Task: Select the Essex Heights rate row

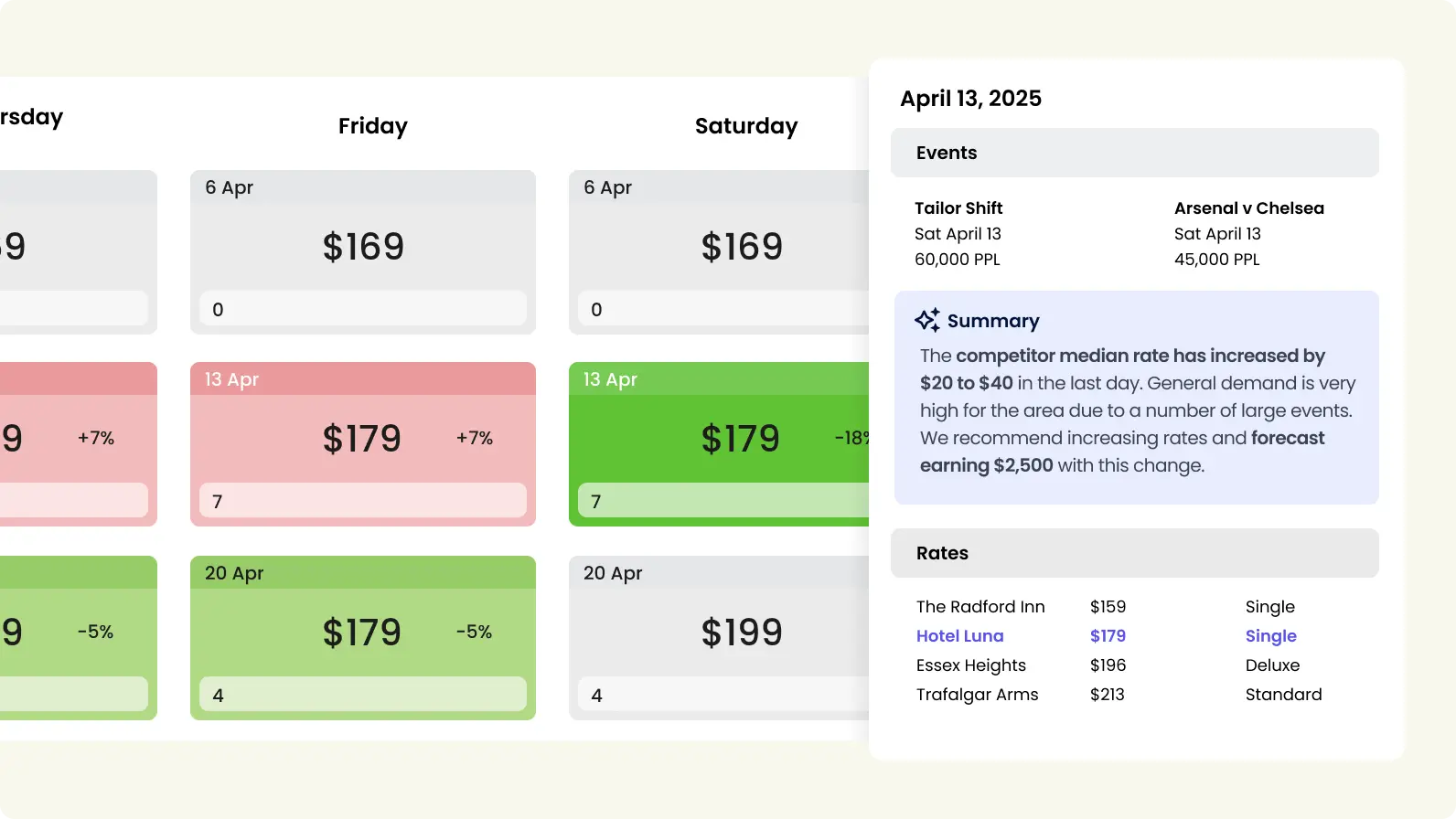Action: click(x=971, y=665)
